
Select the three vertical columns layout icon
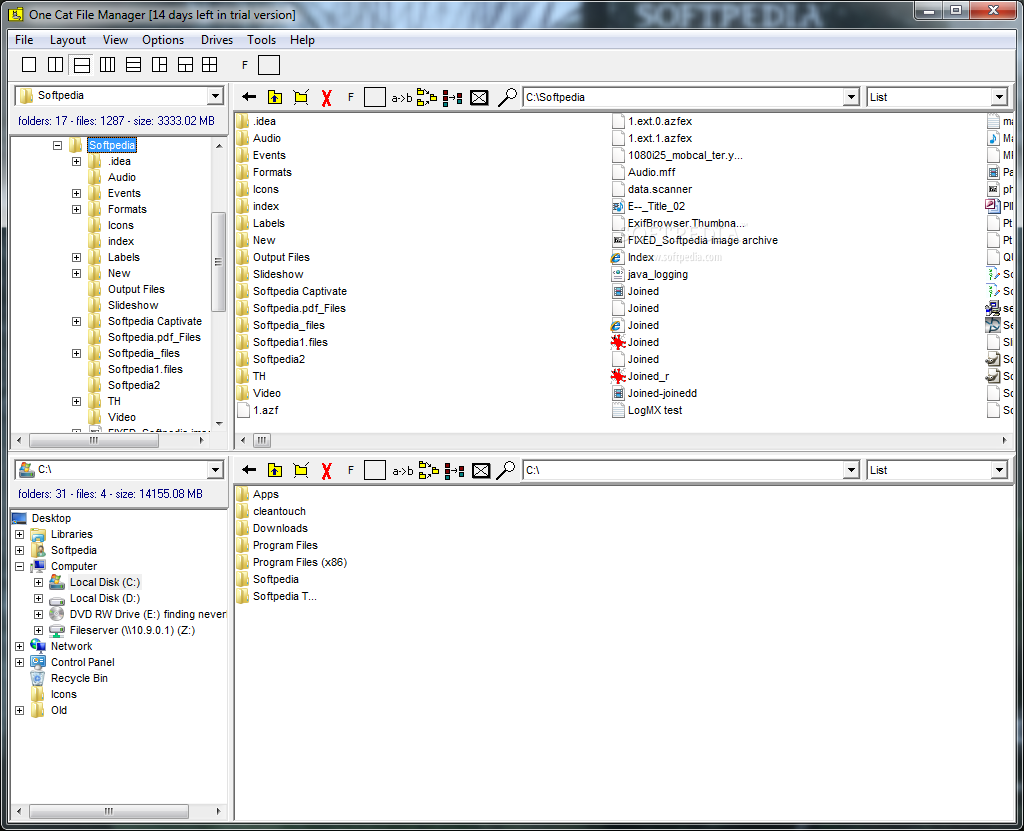108,65
